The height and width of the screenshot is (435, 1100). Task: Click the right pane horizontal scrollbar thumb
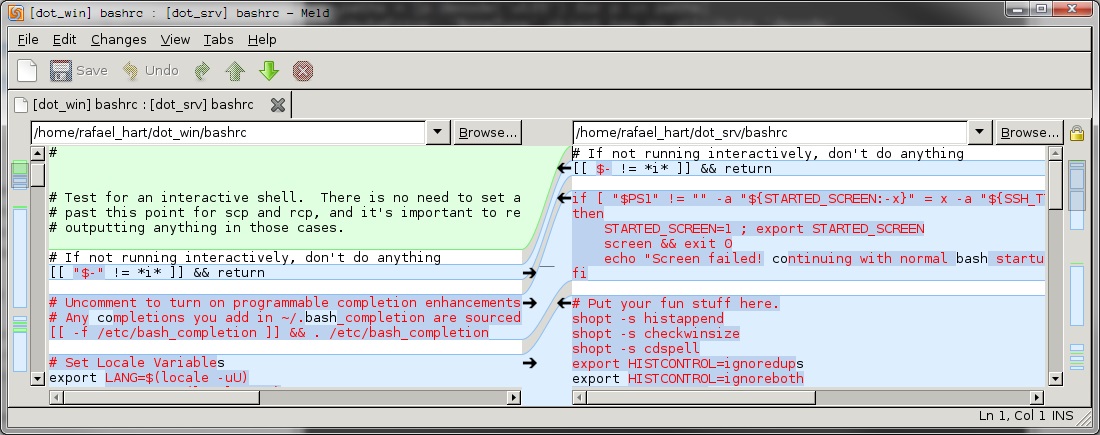(701, 398)
